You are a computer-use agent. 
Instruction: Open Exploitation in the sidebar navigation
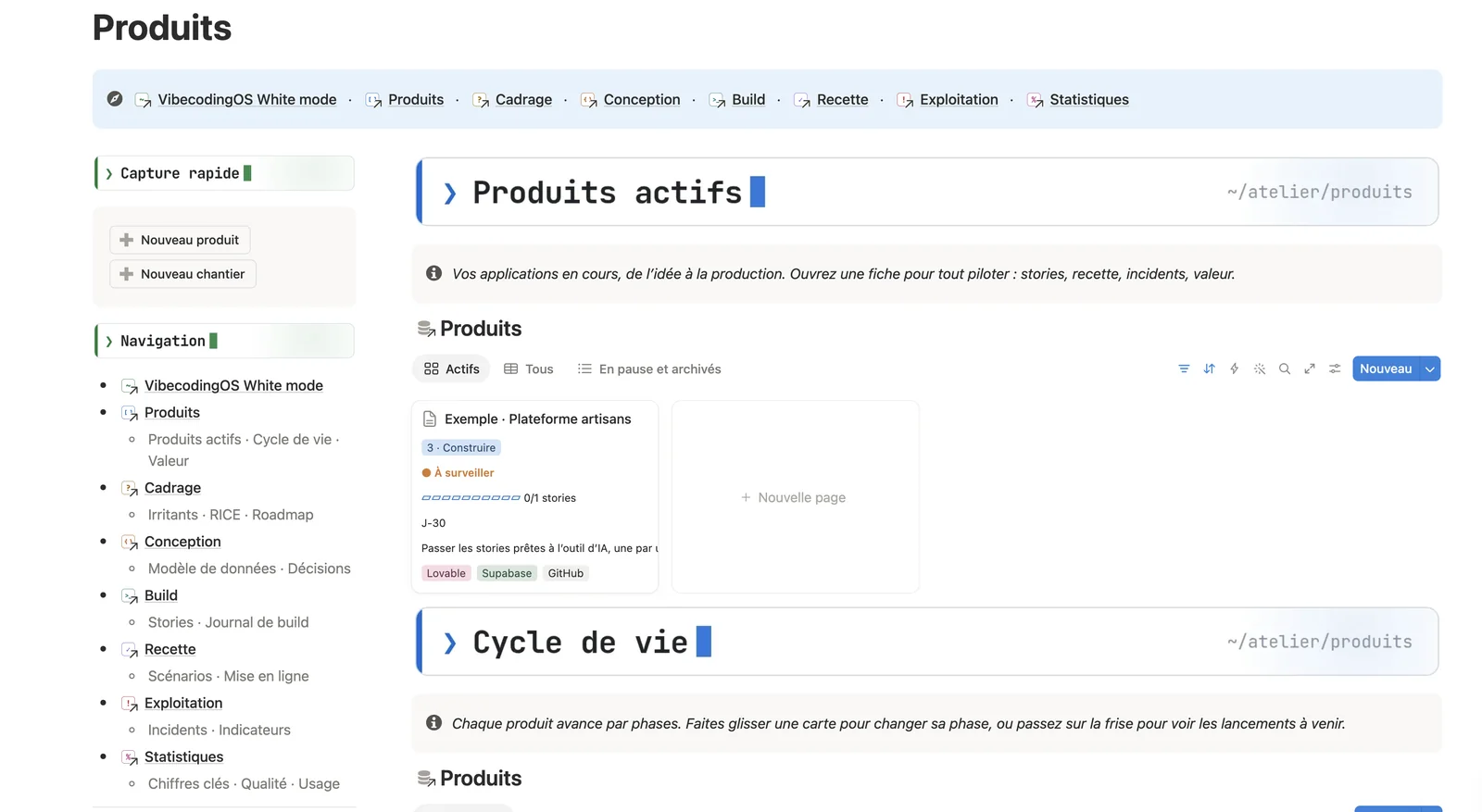pyautogui.click(x=183, y=703)
